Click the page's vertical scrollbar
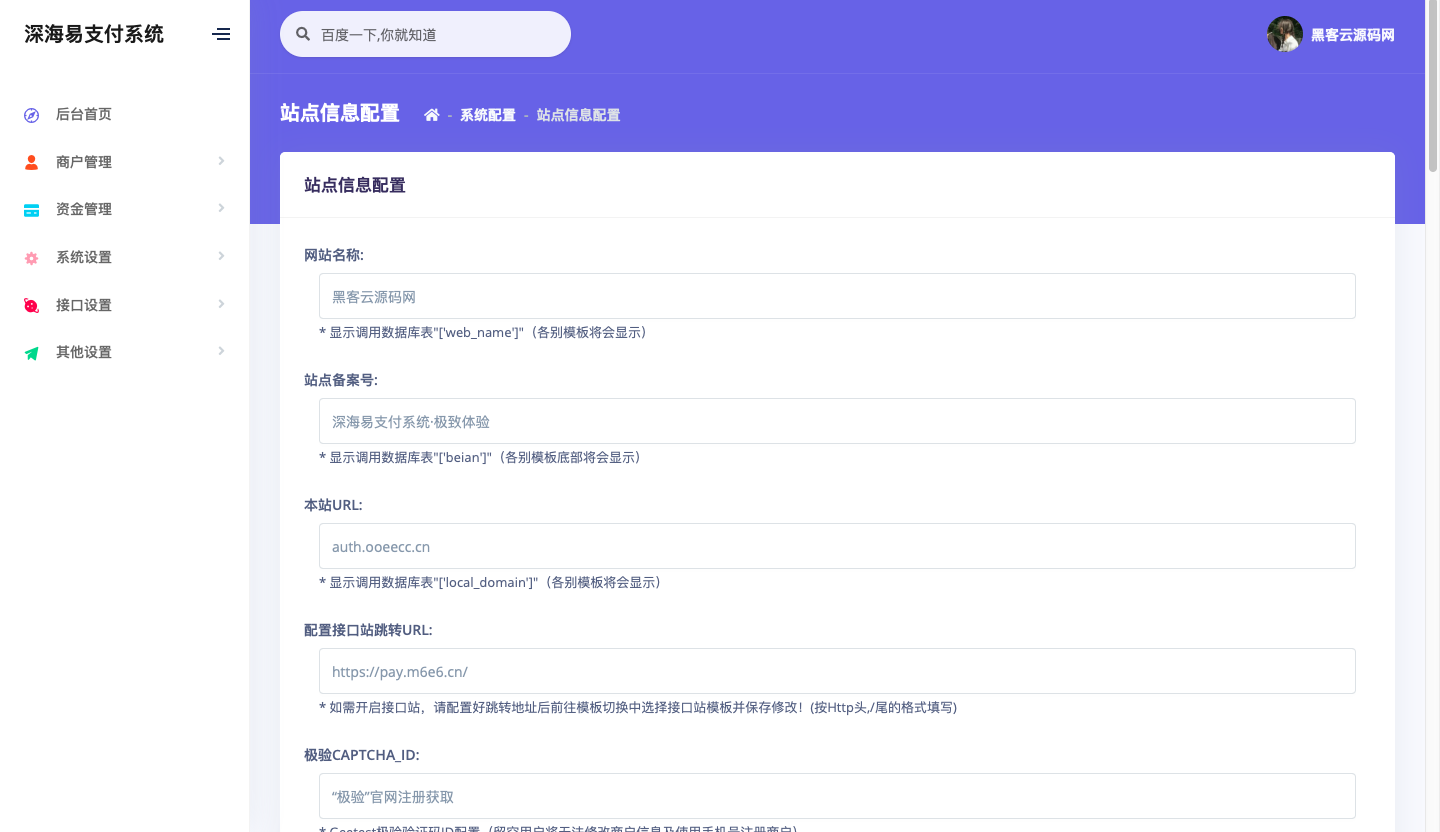The width and height of the screenshot is (1440, 832). tap(1433, 90)
